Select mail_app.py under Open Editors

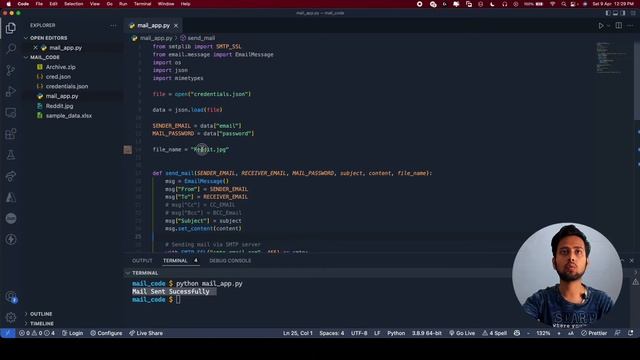(65, 48)
